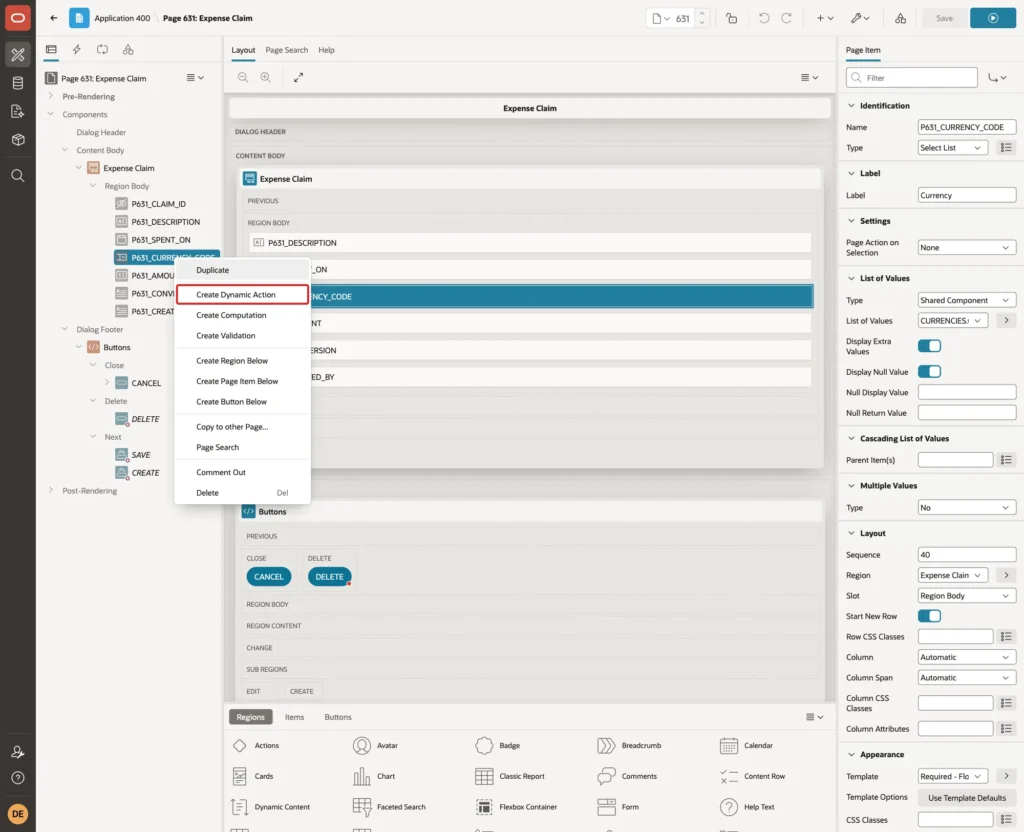The width and height of the screenshot is (1024, 832).
Task: Click the search magnifier in left sidebar
Action: [18, 176]
